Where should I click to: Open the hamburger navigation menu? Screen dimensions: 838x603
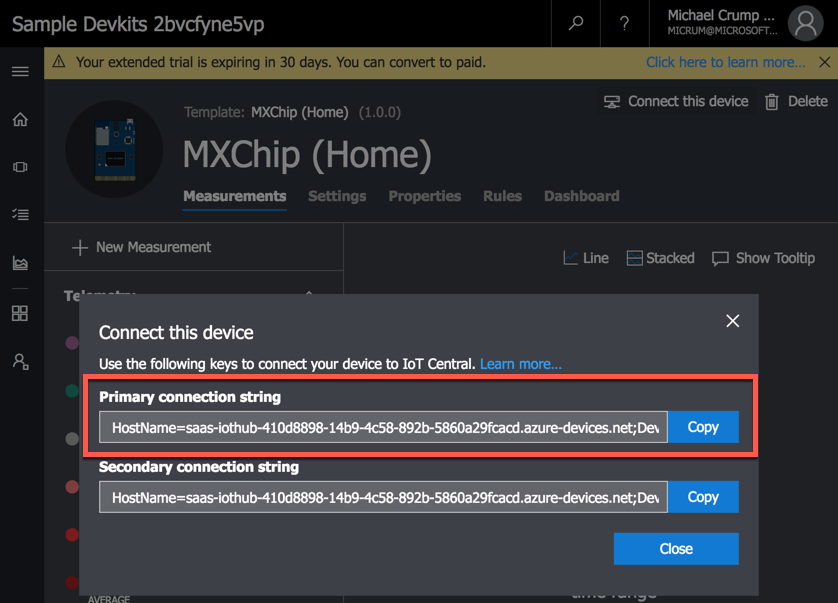pyautogui.click(x=20, y=71)
